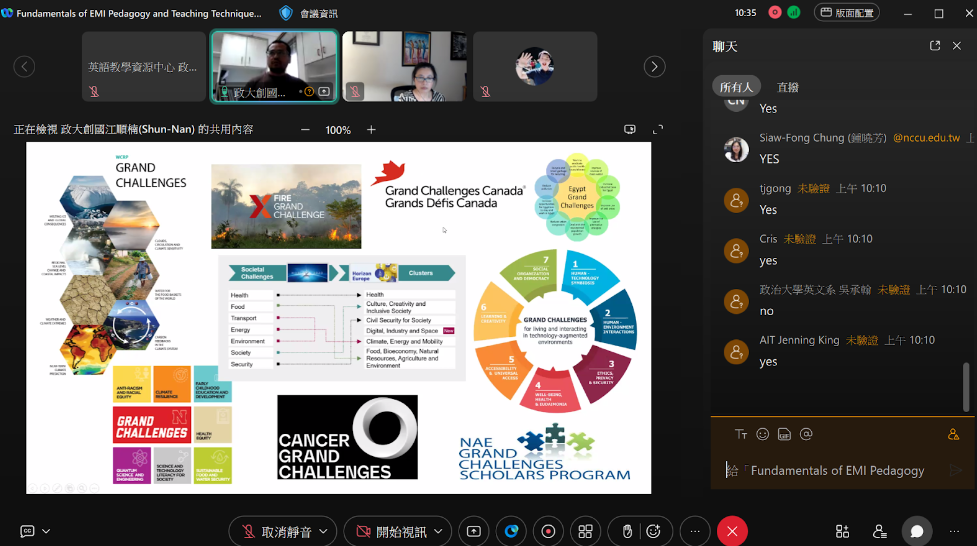Screen dimensions: 977x546
Task: Select the Everyone (所有人) chat tab
Action: (736, 87)
